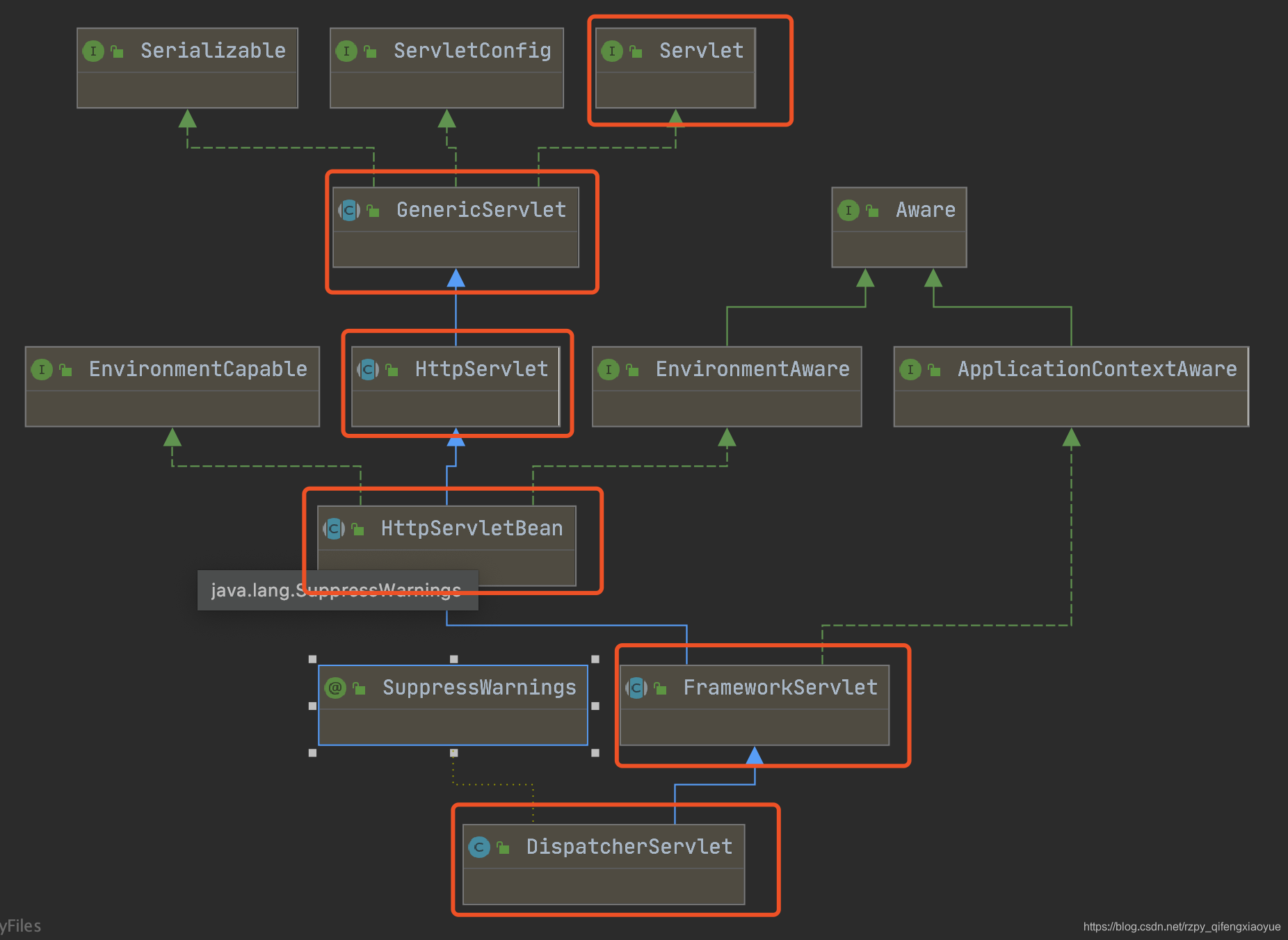Select the EnvironmentAware label
This screenshot has height=940, width=1288.
coord(752,369)
